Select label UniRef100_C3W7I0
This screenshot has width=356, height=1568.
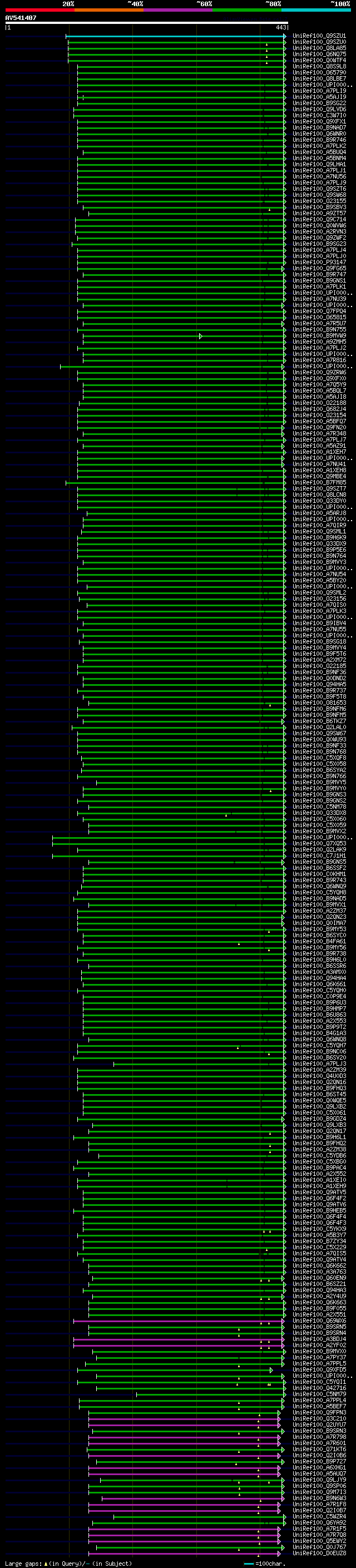coord(319,116)
